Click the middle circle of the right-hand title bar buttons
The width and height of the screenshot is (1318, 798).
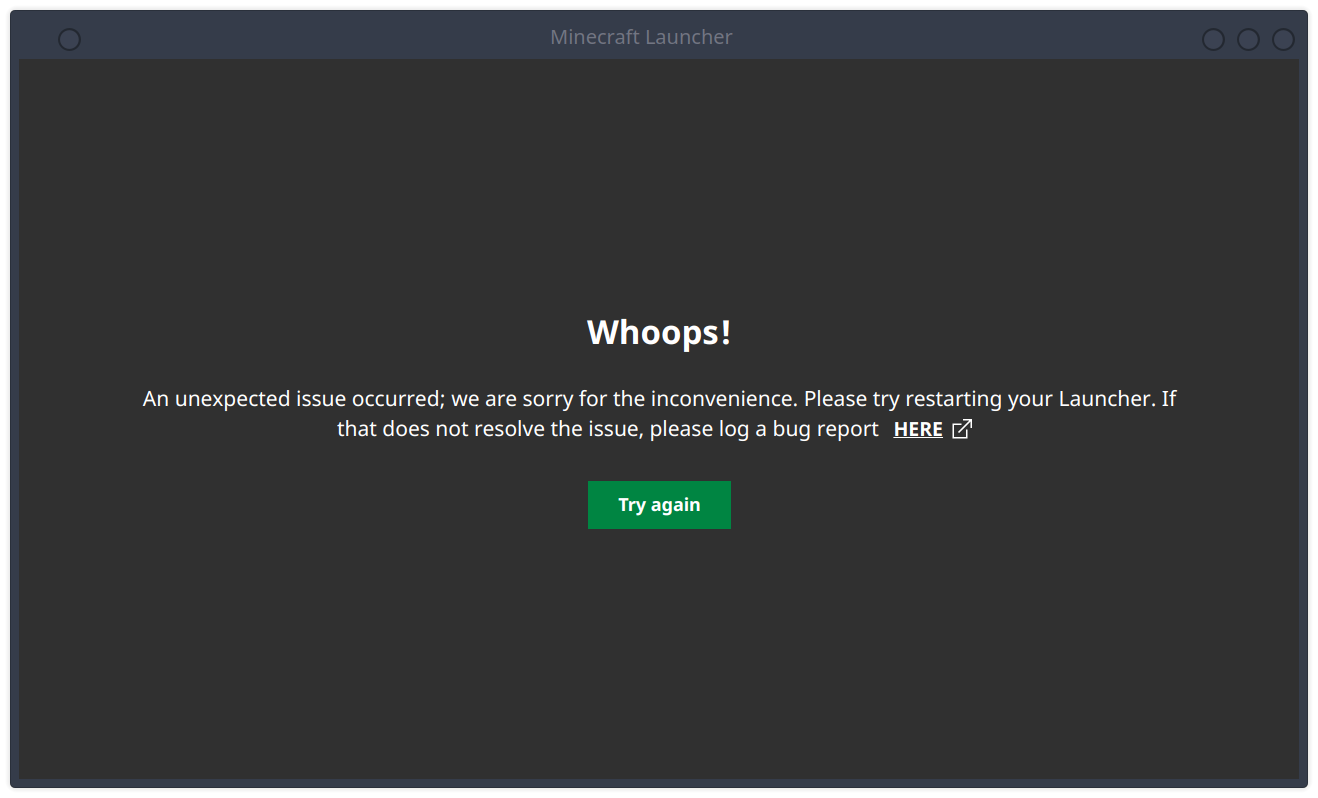click(1248, 39)
